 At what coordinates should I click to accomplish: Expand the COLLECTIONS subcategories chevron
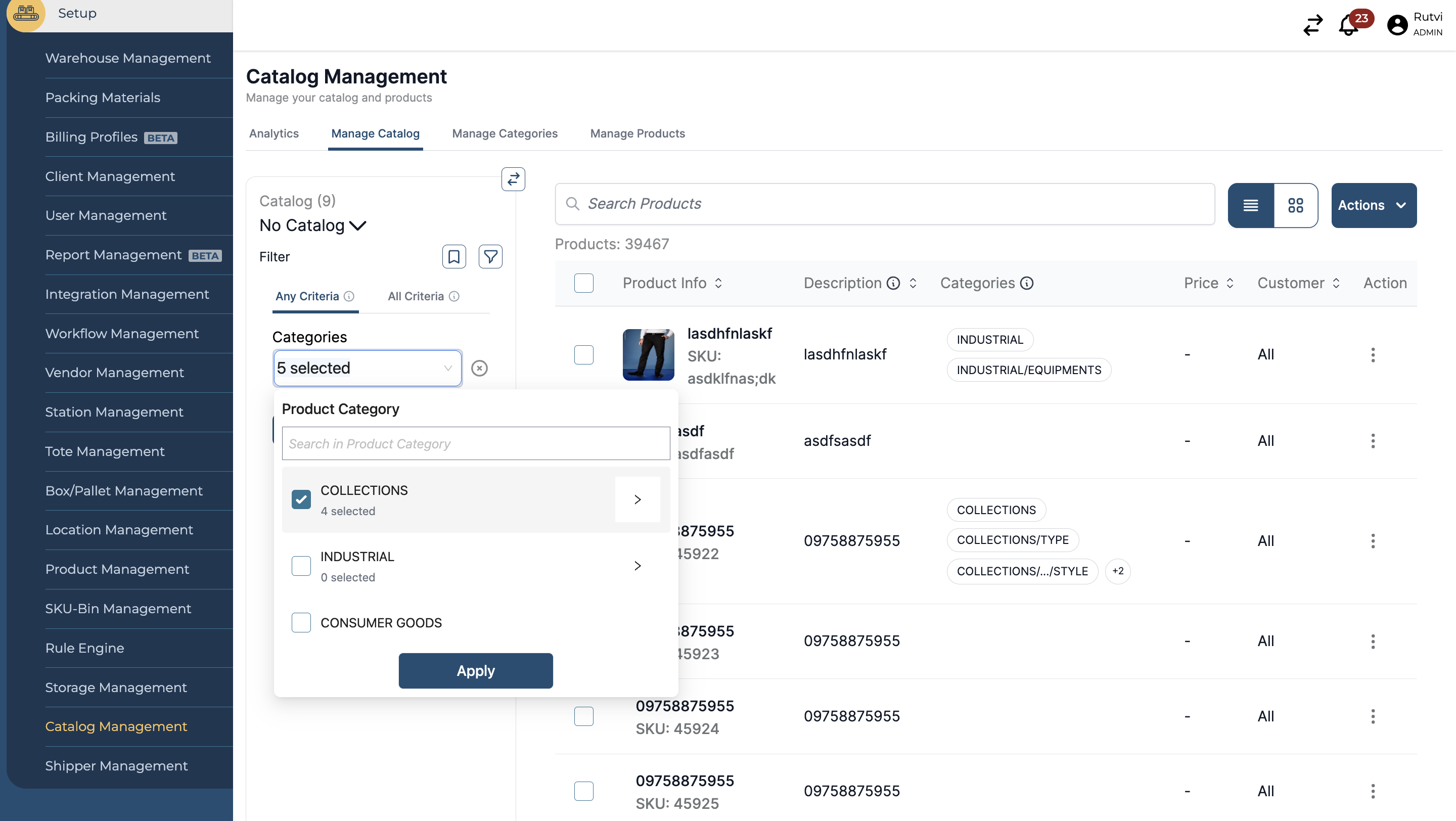point(637,499)
